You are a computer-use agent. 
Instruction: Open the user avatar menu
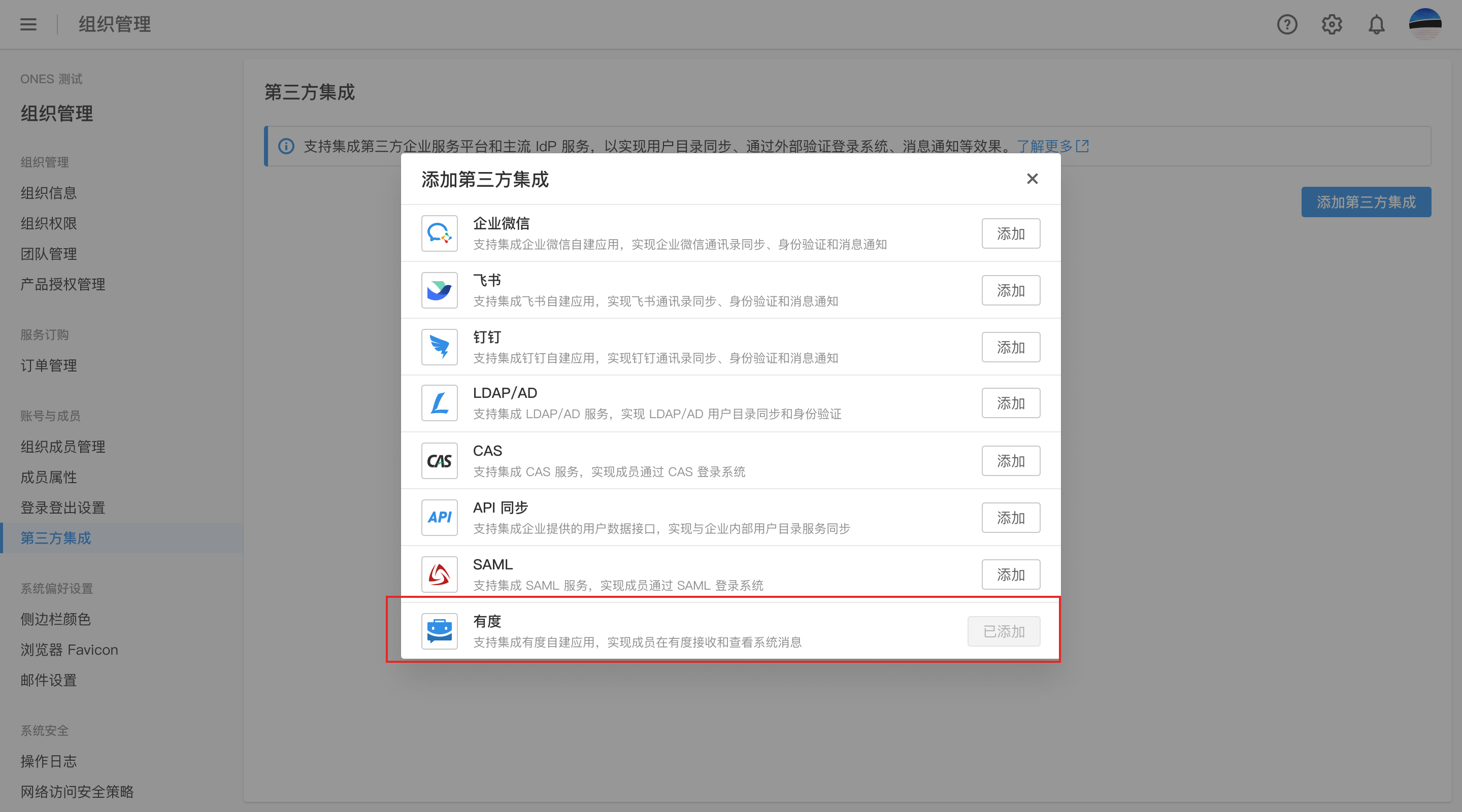point(1425,24)
